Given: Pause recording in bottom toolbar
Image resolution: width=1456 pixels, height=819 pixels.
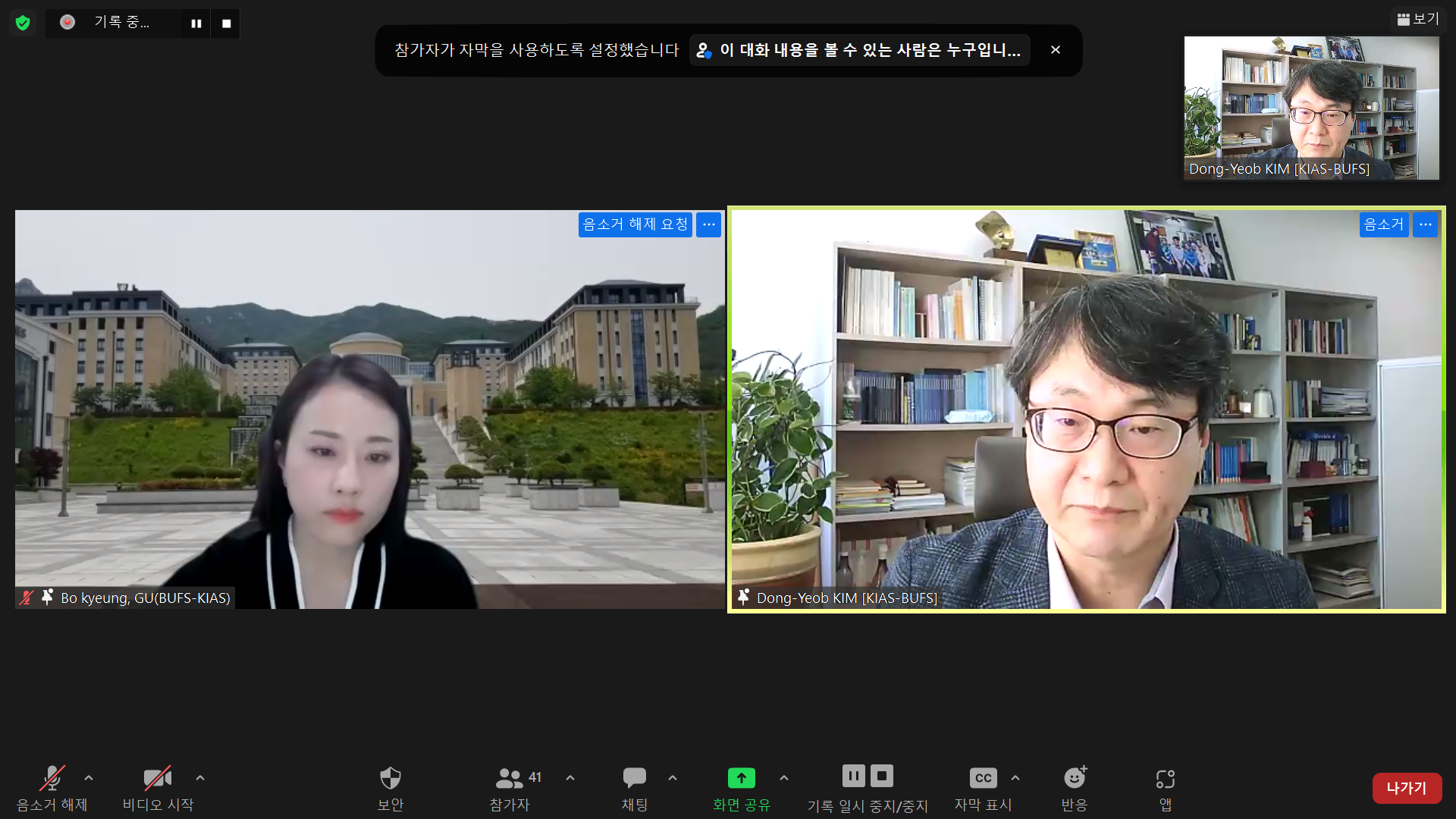Looking at the screenshot, I should coord(853,776).
